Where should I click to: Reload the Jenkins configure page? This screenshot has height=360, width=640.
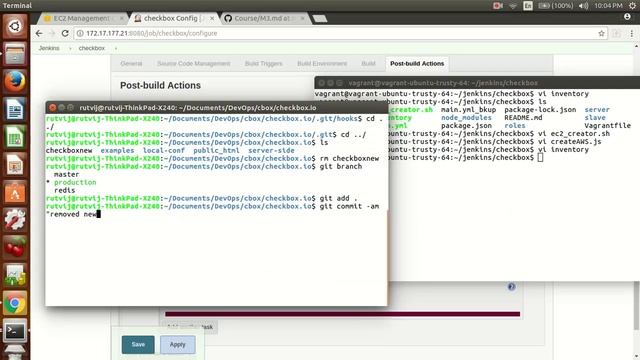[x=65, y=33]
